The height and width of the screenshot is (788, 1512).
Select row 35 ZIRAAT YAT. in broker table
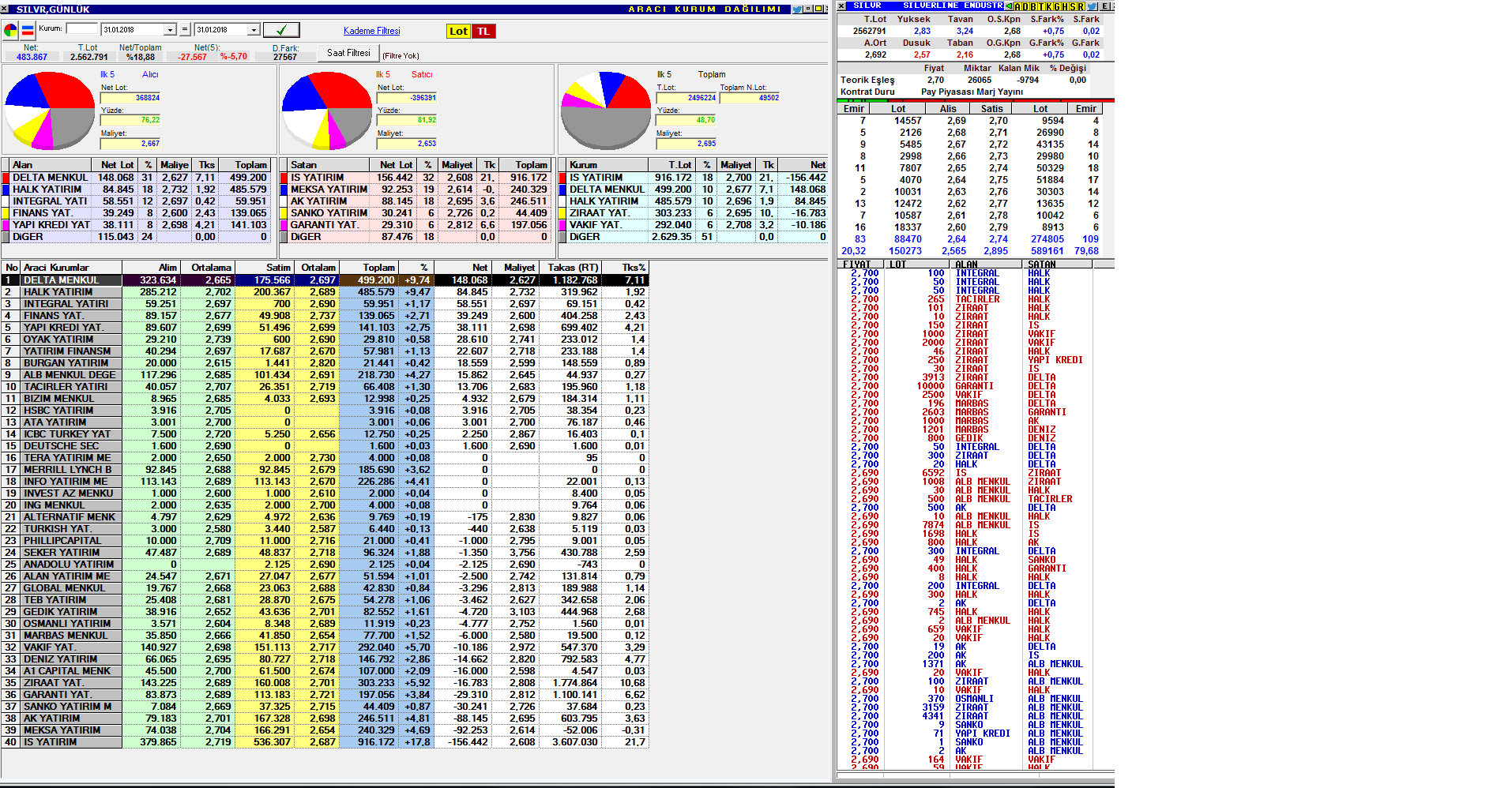click(x=325, y=683)
